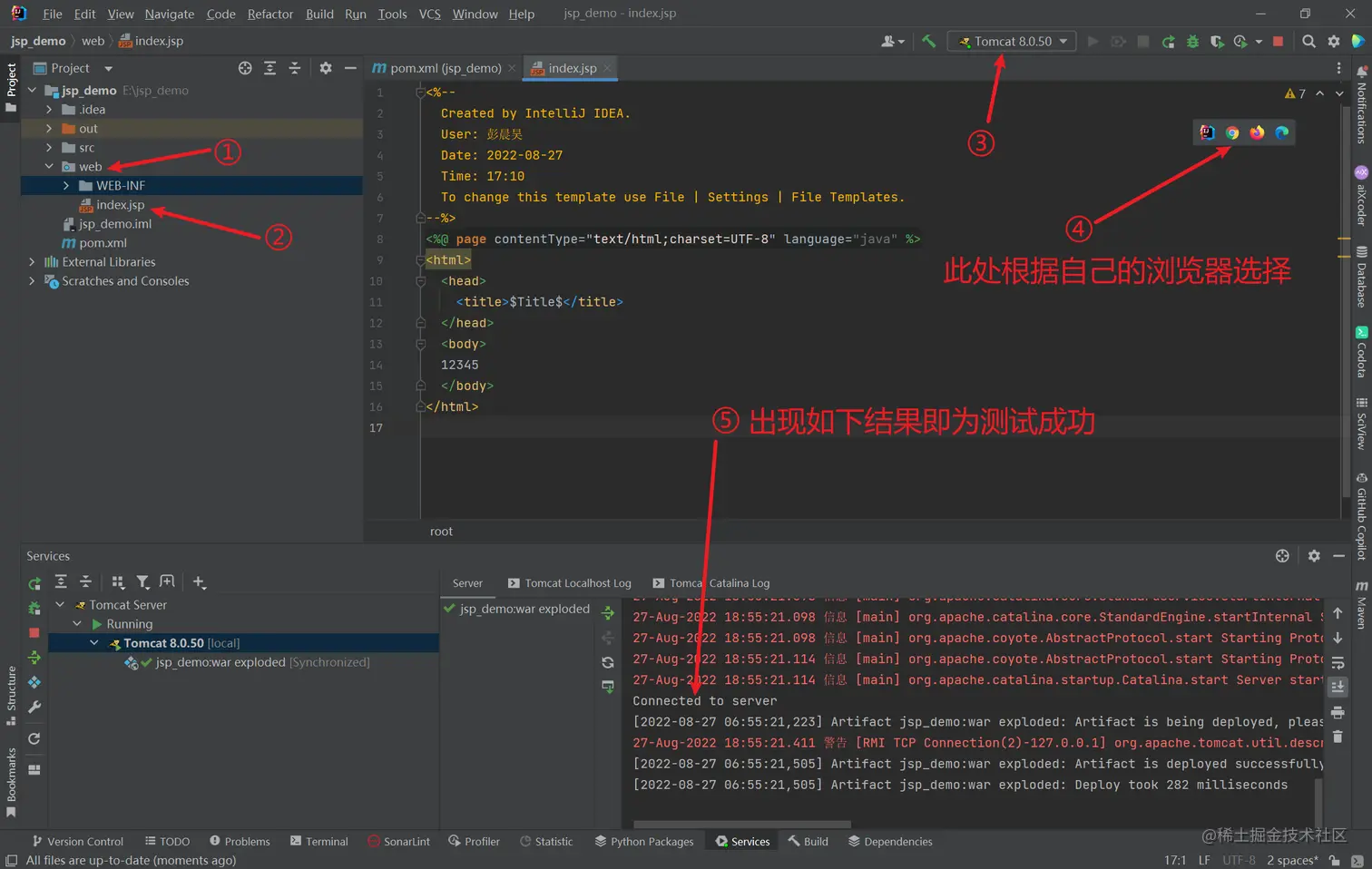Open the Refactor menu
The height and width of the screenshot is (869, 1372).
(x=270, y=14)
